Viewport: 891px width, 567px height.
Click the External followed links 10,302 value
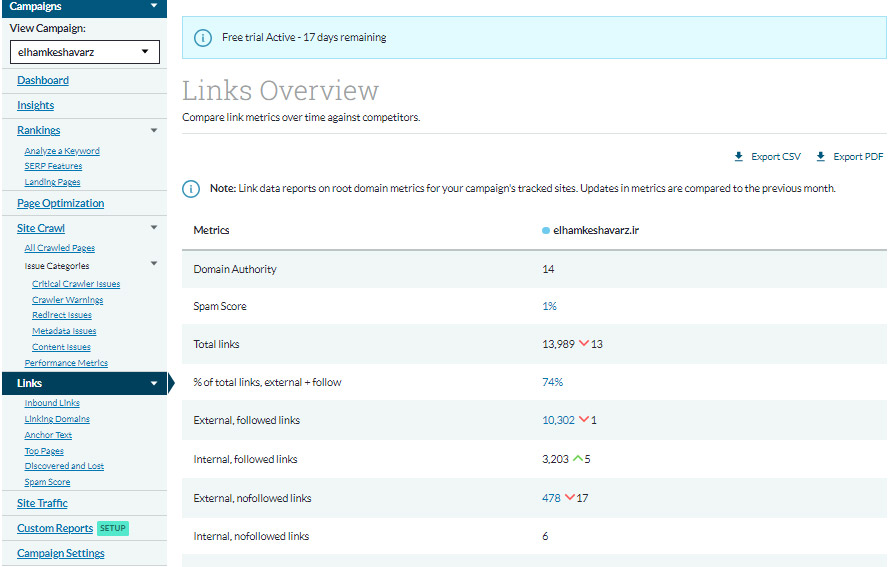point(558,420)
